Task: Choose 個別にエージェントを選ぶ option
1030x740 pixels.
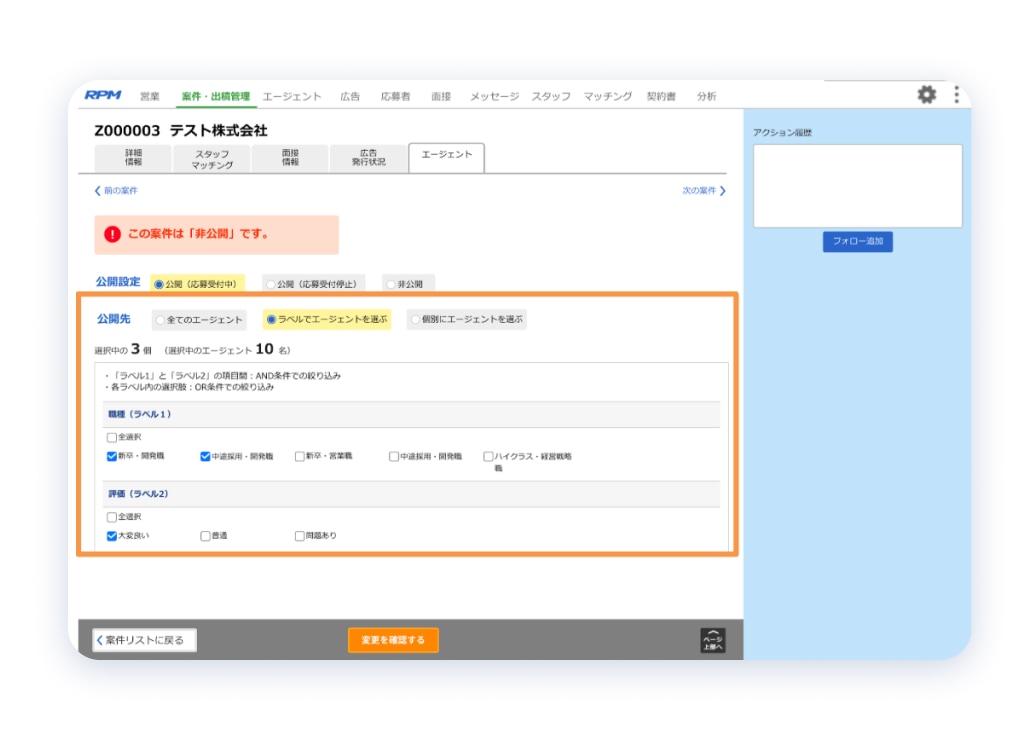Action: coord(413,319)
